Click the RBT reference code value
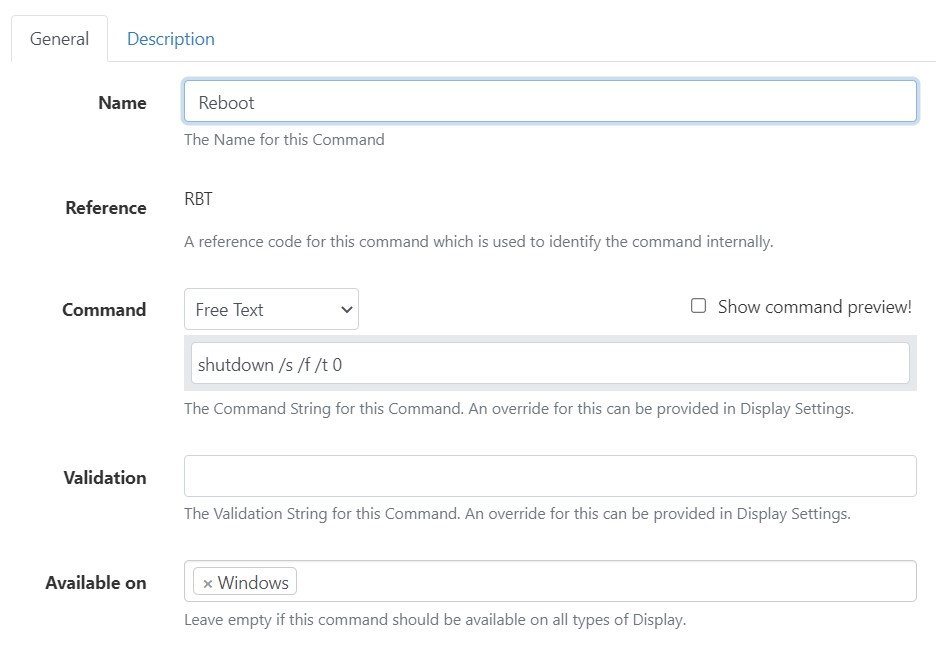Screen dimensions: 952x661 (199, 199)
